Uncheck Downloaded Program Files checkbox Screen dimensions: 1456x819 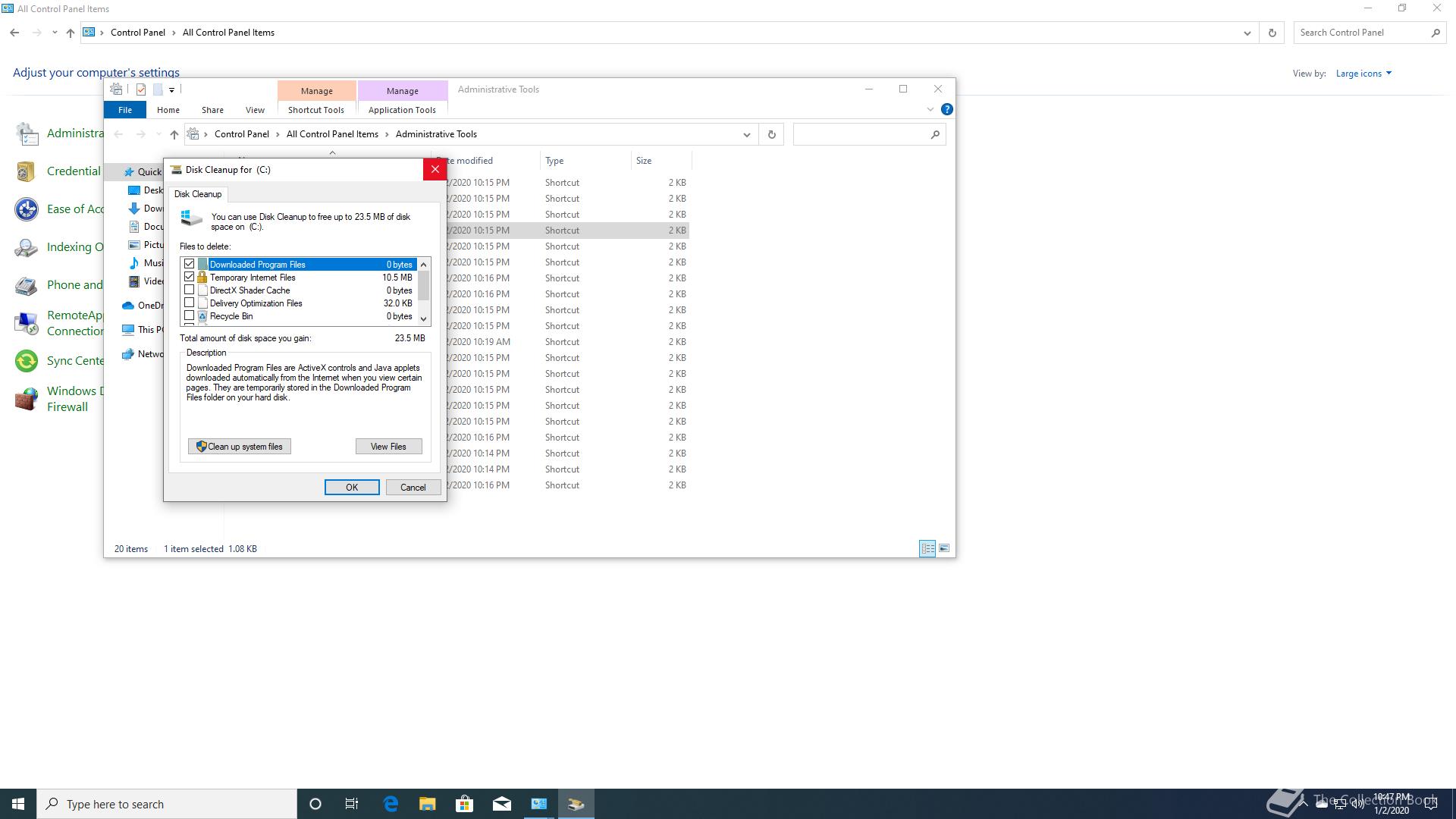click(x=189, y=264)
